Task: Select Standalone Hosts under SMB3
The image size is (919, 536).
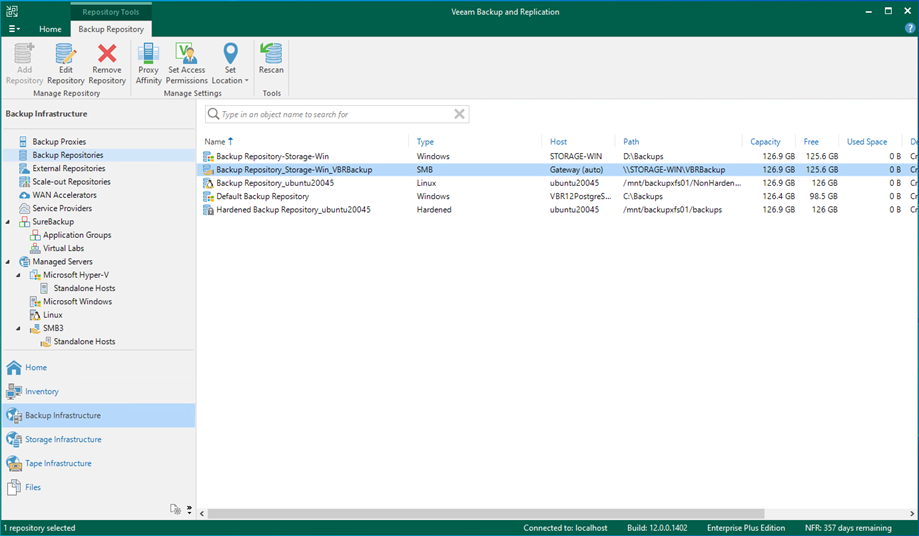Action: coord(84,341)
